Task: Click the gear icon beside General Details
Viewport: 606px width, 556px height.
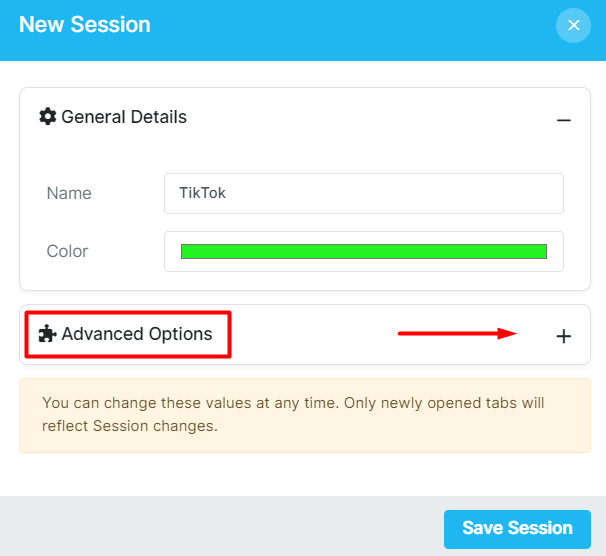Action: [48, 117]
